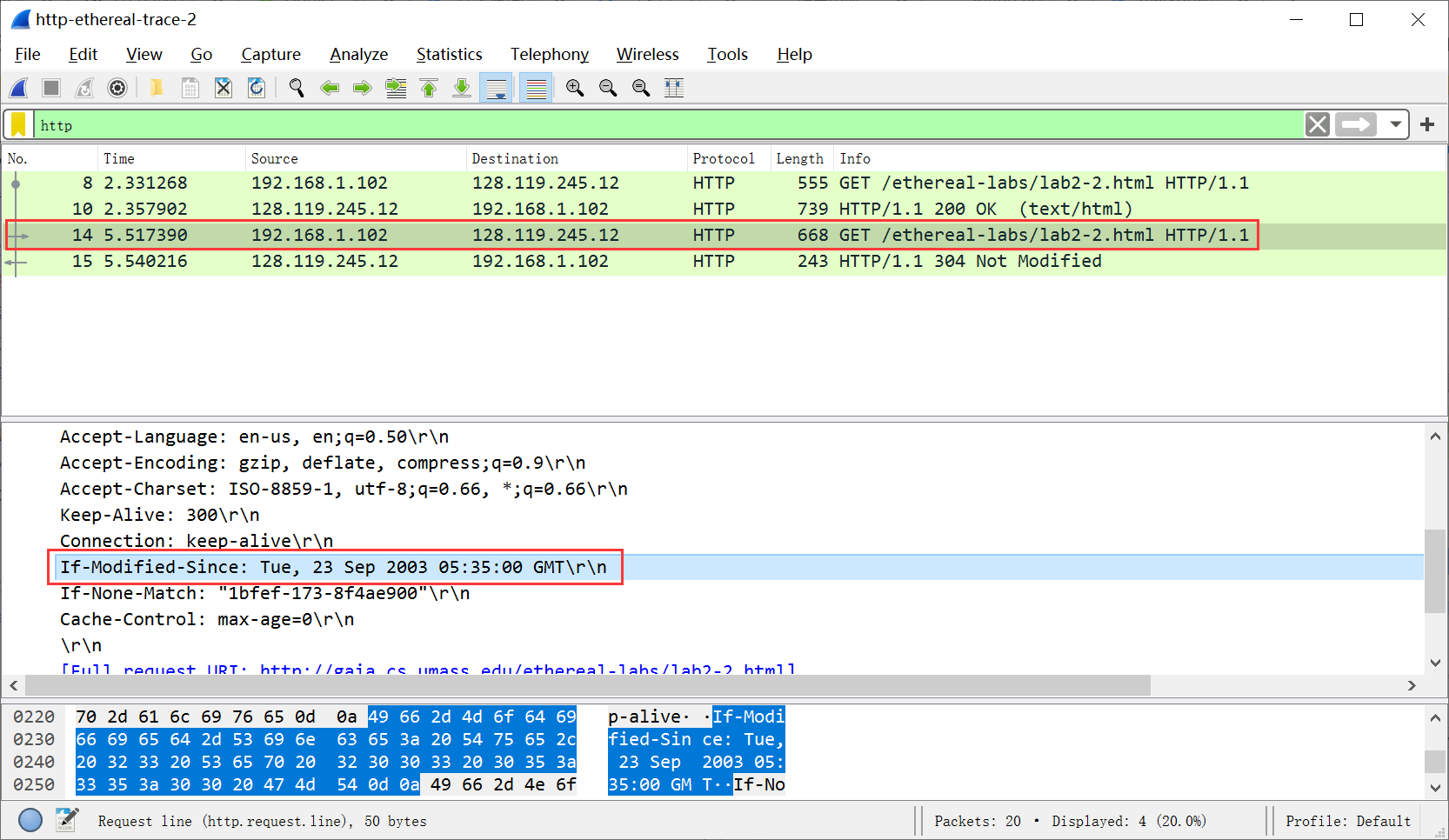Open the Wireless menu
1449x840 pixels.
pos(648,54)
